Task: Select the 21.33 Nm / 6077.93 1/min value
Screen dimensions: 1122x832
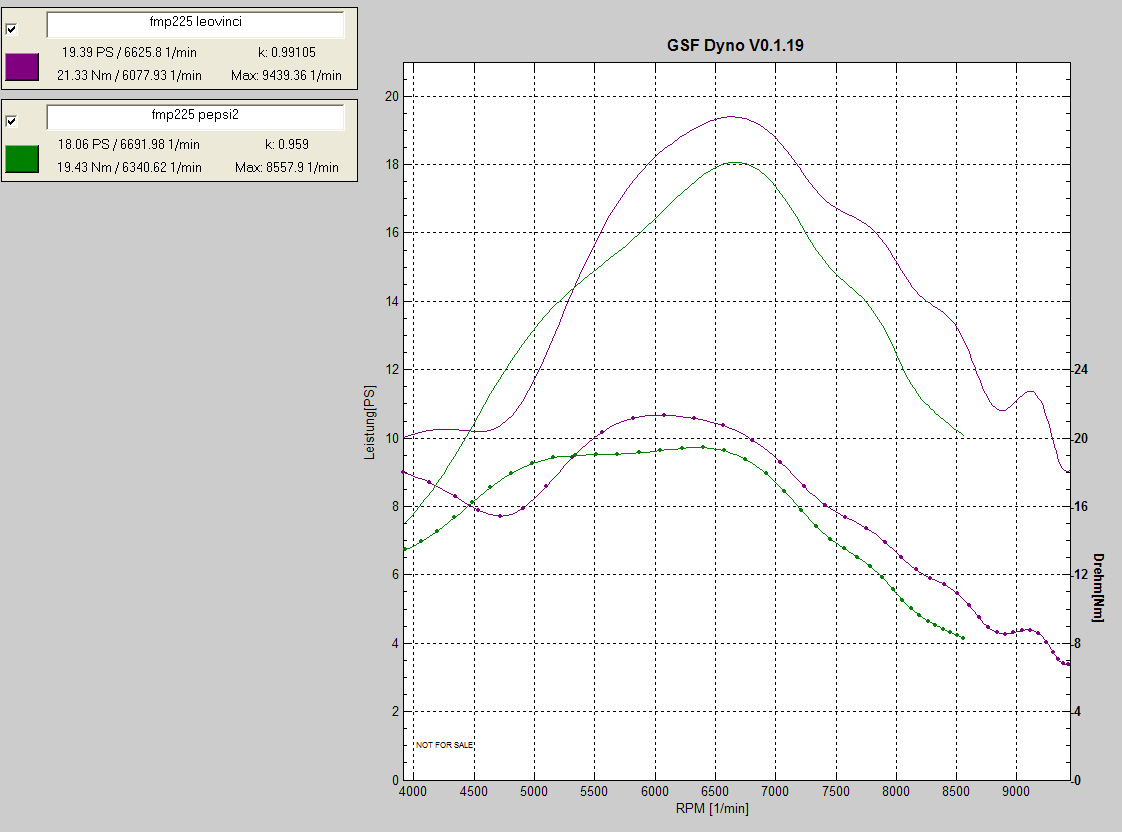Action: tap(129, 75)
